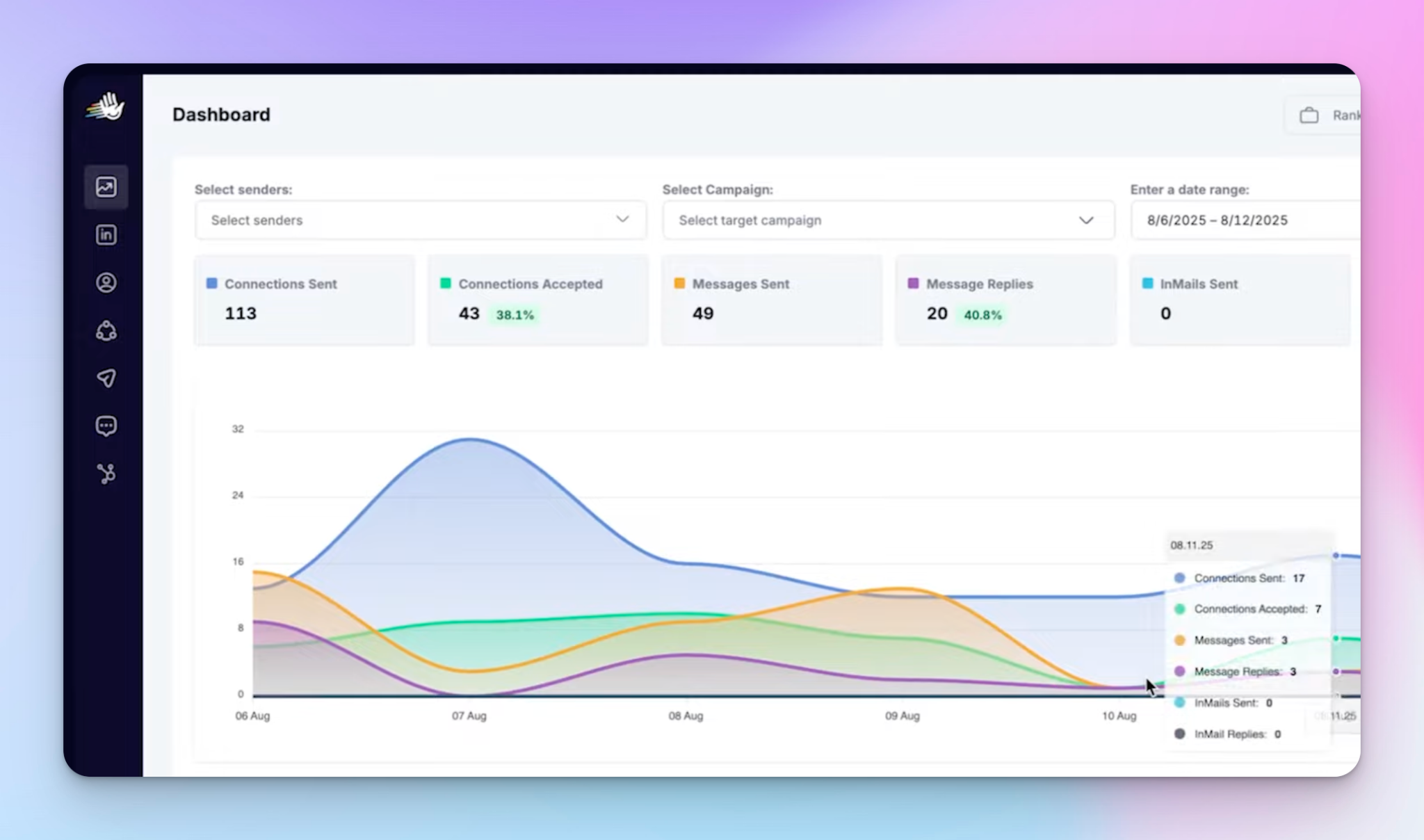The width and height of the screenshot is (1424, 840).
Task: Click the date range field 8/6/2025 – 8/12/2025
Action: point(1245,220)
